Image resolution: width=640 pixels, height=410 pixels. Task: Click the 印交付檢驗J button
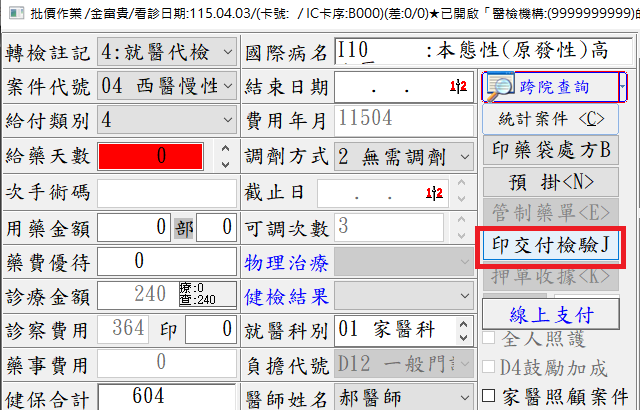(550, 244)
